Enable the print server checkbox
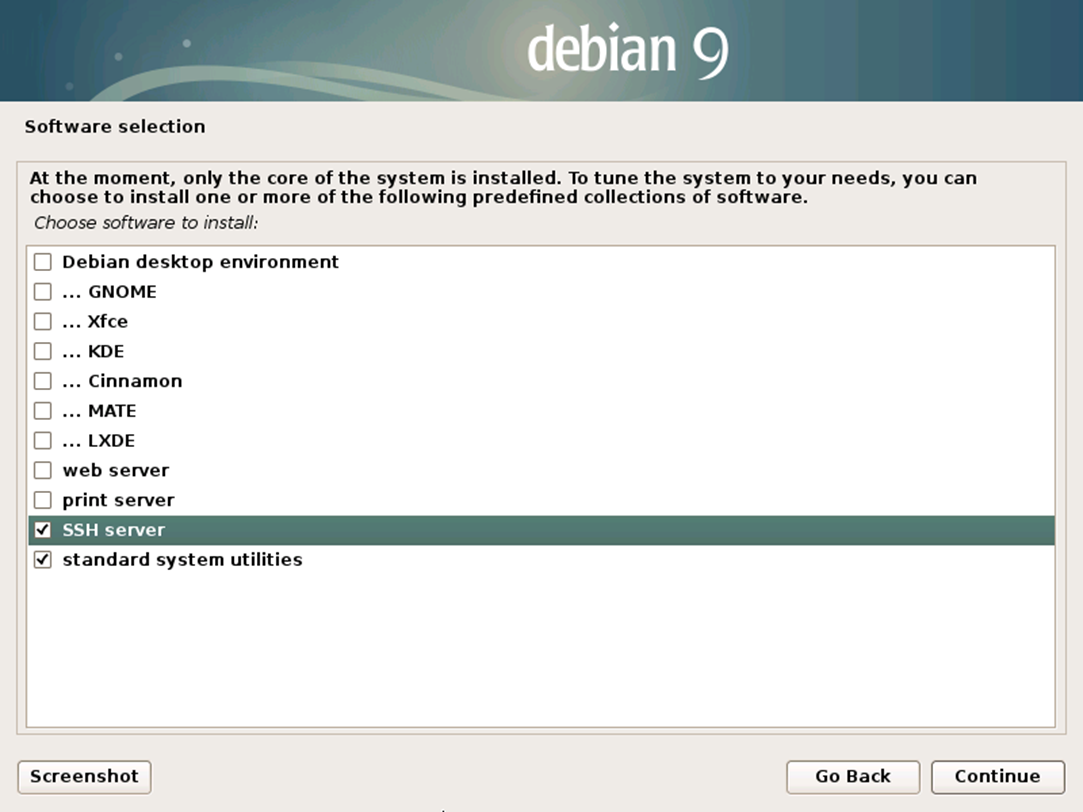 [x=42, y=500]
